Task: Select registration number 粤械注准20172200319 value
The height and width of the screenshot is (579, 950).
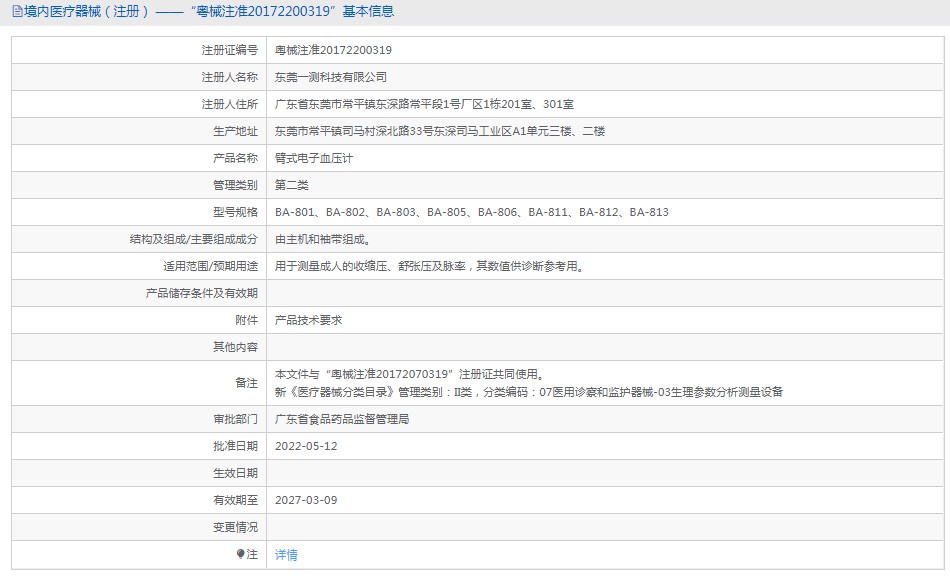Action: (x=333, y=50)
